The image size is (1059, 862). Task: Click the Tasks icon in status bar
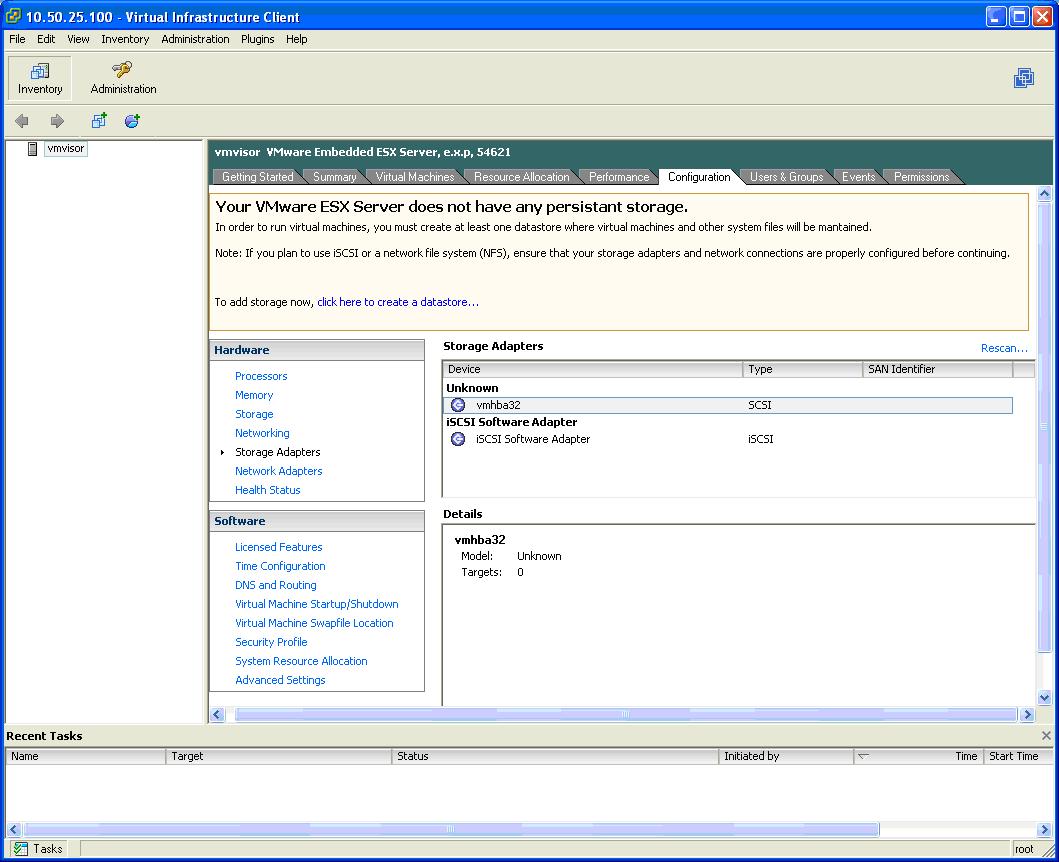pyautogui.click(x=21, y=848)
